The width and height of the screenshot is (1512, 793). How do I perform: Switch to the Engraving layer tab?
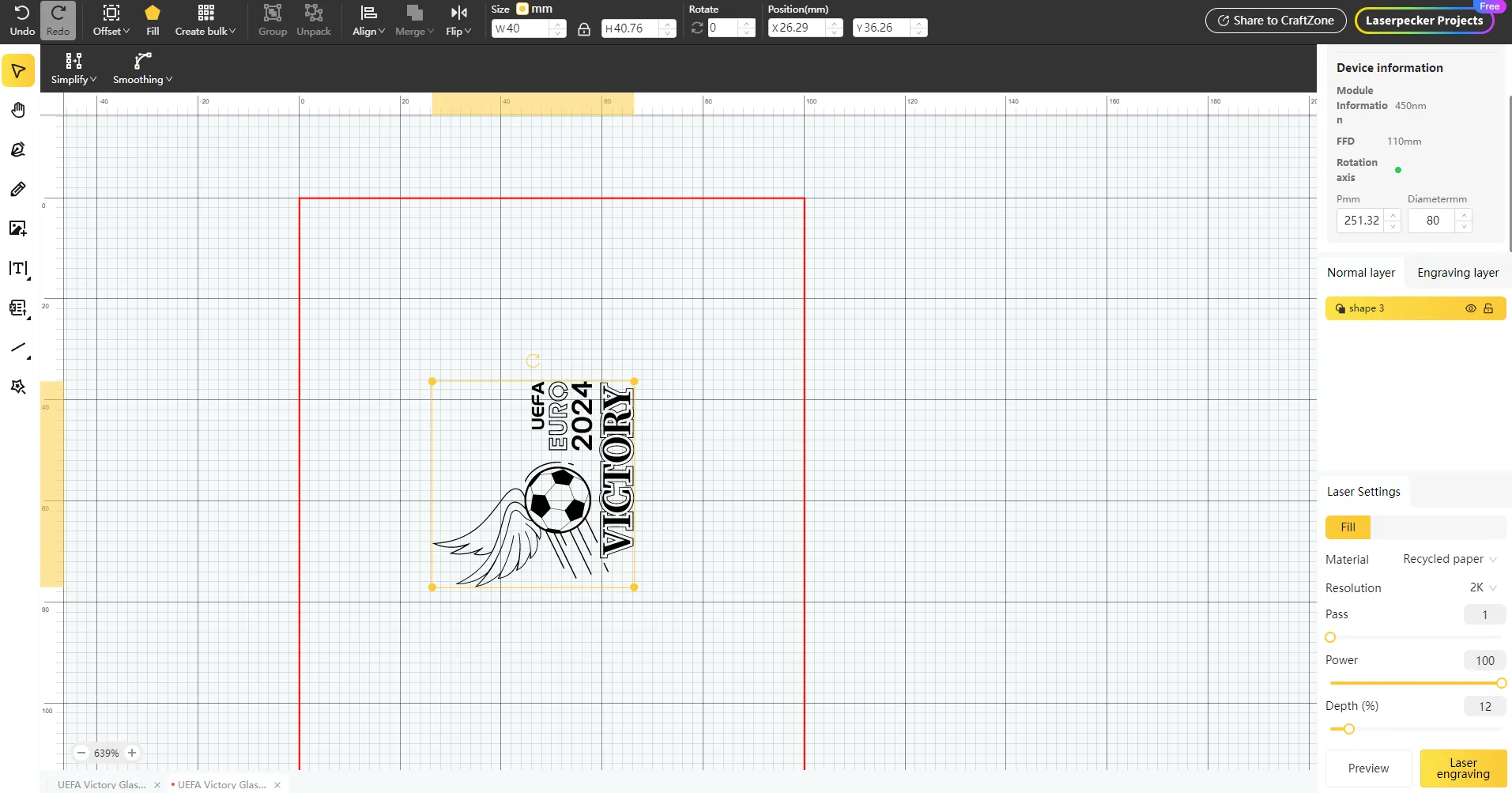[x=1458, y=273]
